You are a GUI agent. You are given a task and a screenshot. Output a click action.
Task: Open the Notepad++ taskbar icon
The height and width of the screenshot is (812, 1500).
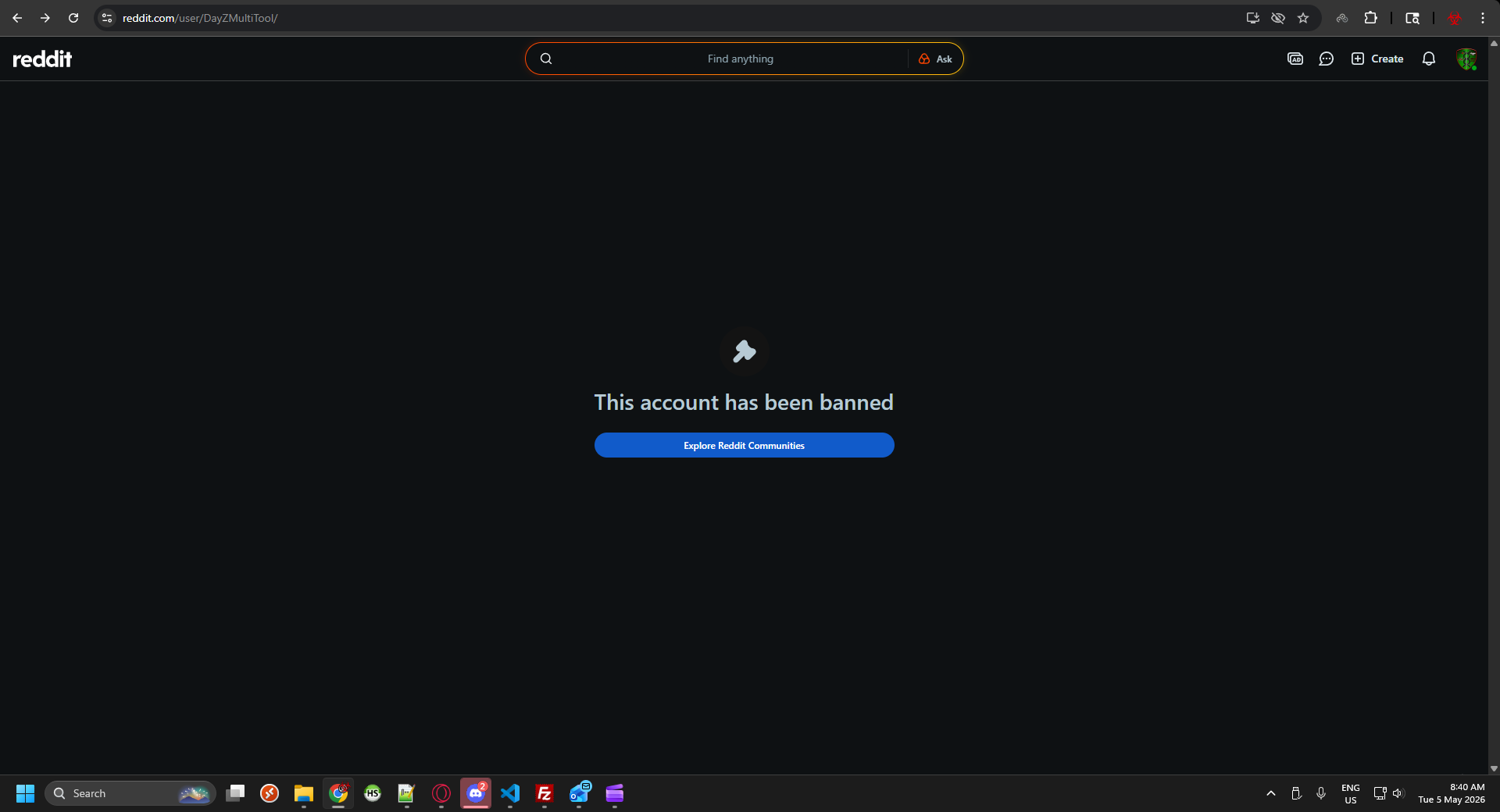407,793
